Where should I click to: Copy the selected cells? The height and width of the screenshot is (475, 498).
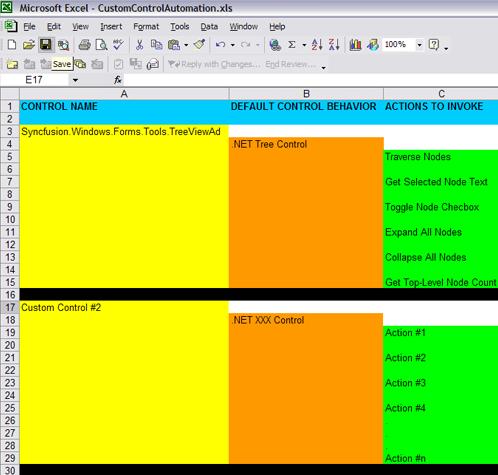tap(156, 44)
